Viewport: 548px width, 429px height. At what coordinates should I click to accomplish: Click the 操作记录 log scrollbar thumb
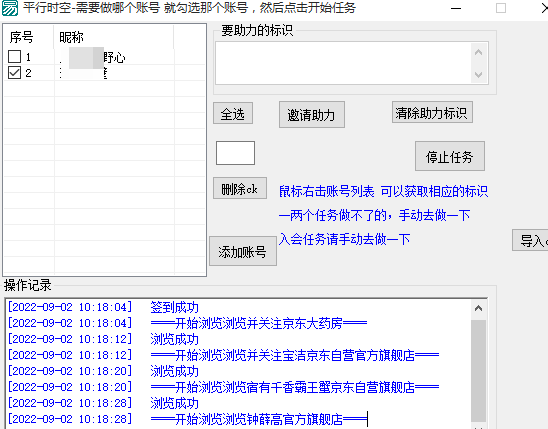point(478,370)
